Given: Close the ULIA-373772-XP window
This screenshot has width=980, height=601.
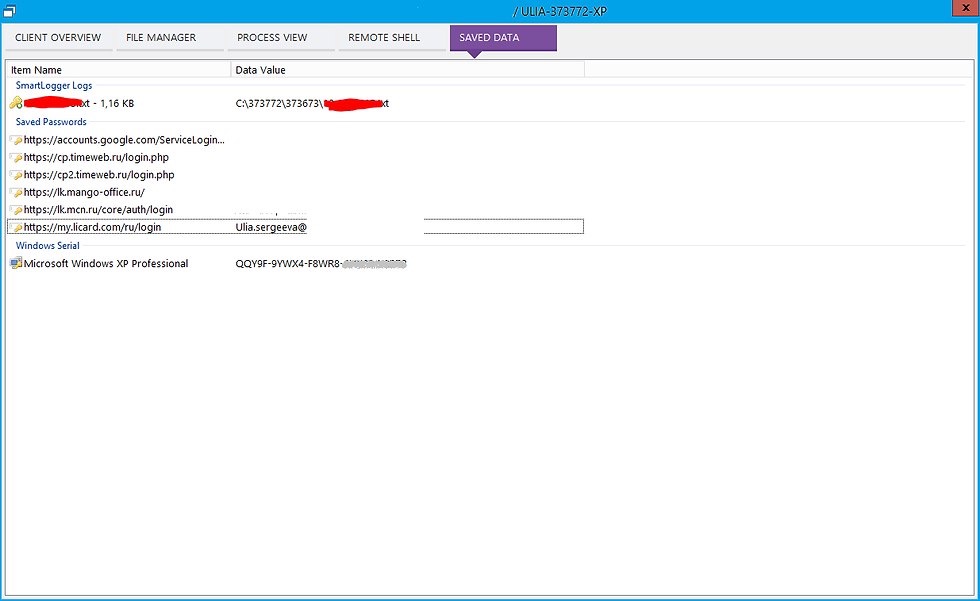Looking at the screenshot, I should pyautogui.click(x=966, y=7).
